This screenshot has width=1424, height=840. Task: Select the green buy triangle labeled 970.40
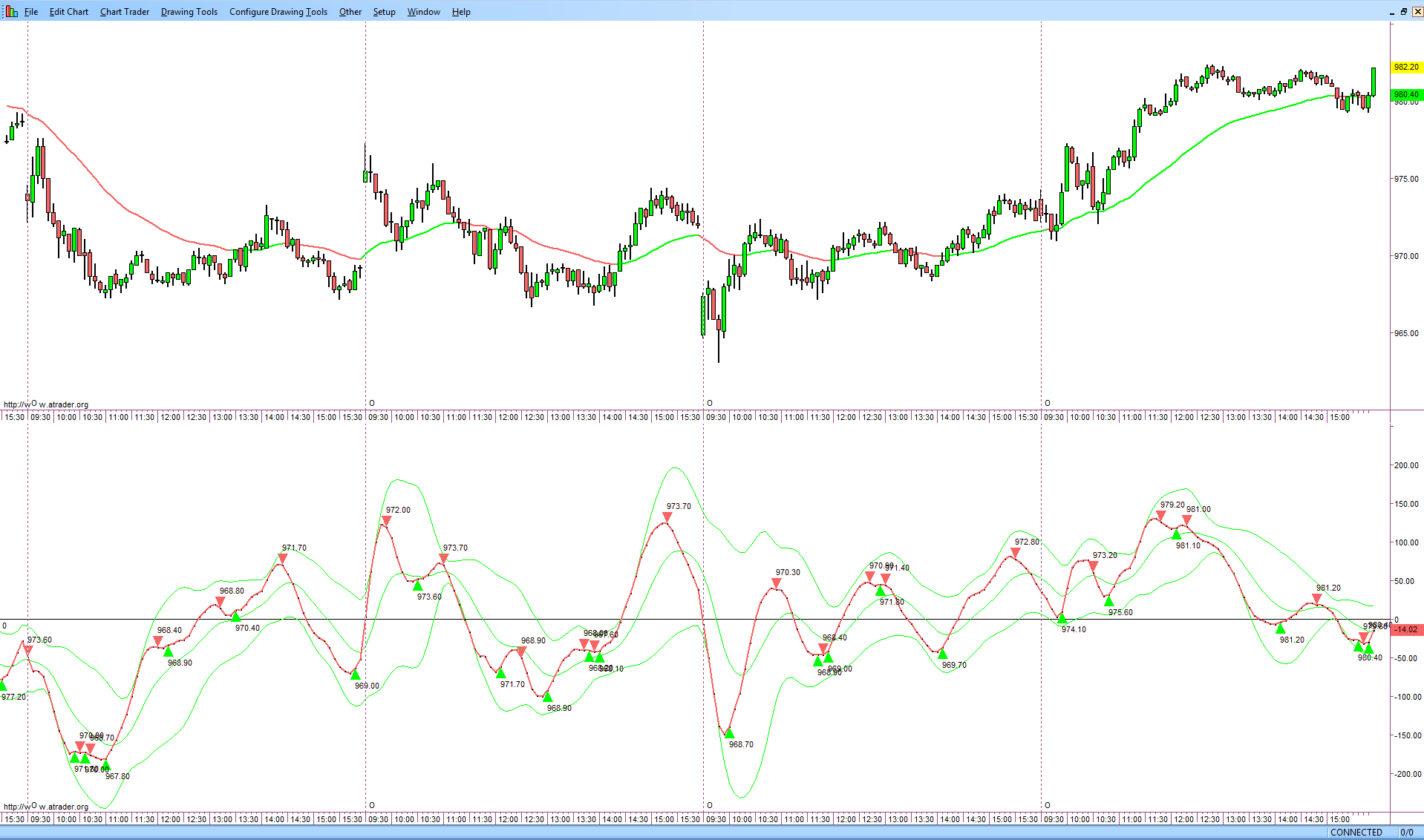pos(235,617)
